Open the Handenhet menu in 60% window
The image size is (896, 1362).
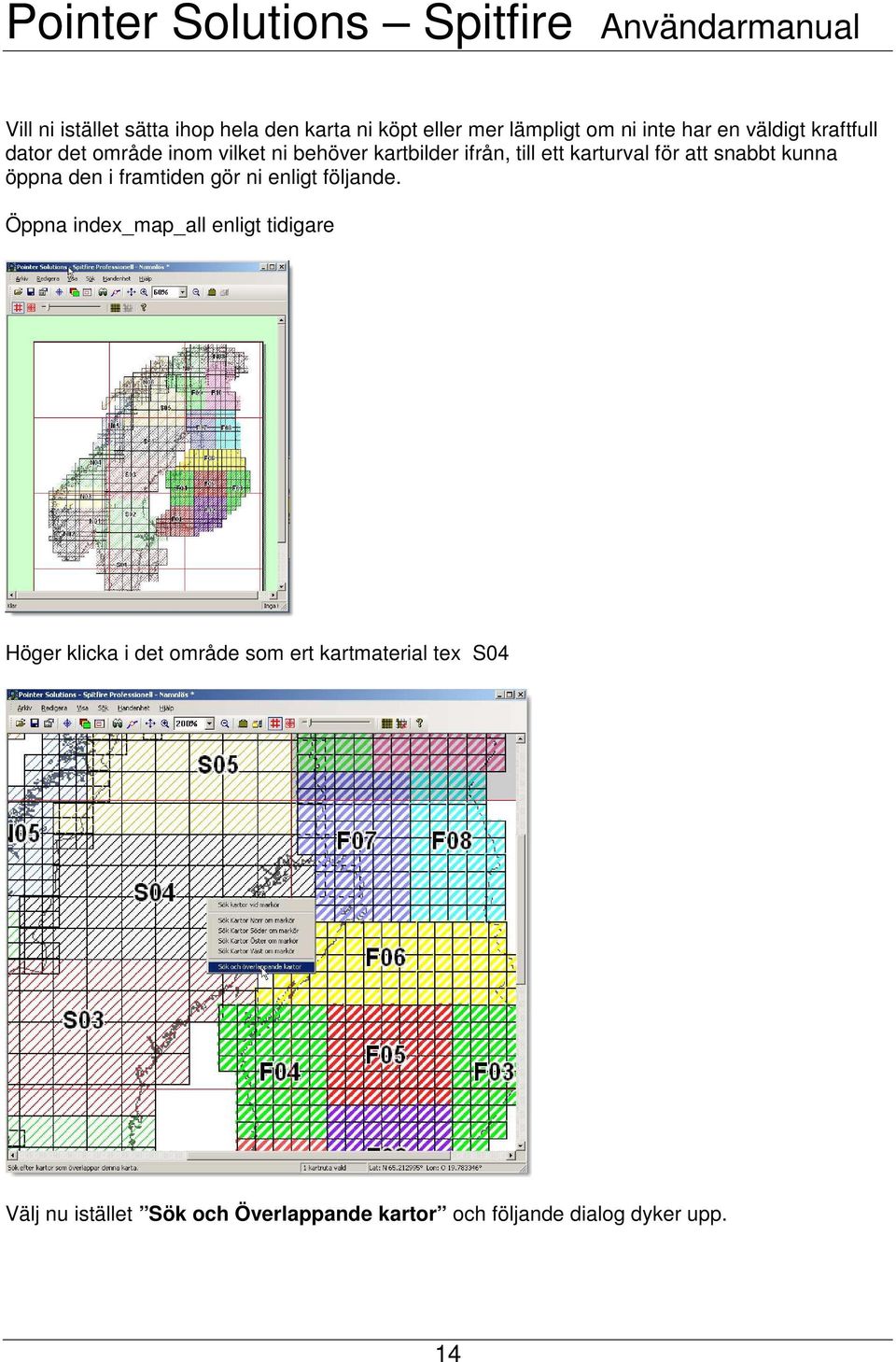[117, 279]
